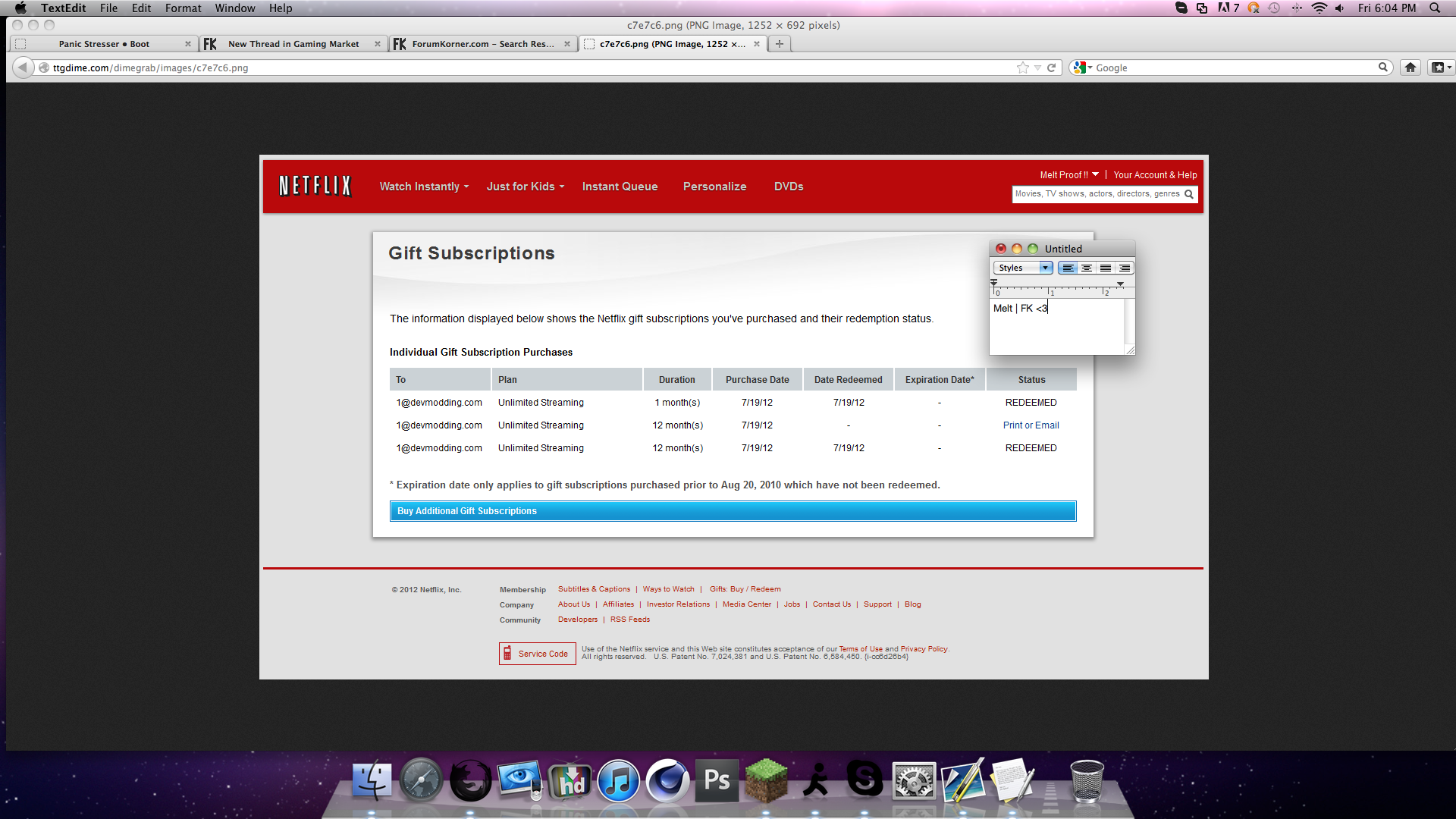The width and height of the screenshot is (1456, 819).
Task: Expand the Watch Instantly dropdown
Action: (424, 187)
